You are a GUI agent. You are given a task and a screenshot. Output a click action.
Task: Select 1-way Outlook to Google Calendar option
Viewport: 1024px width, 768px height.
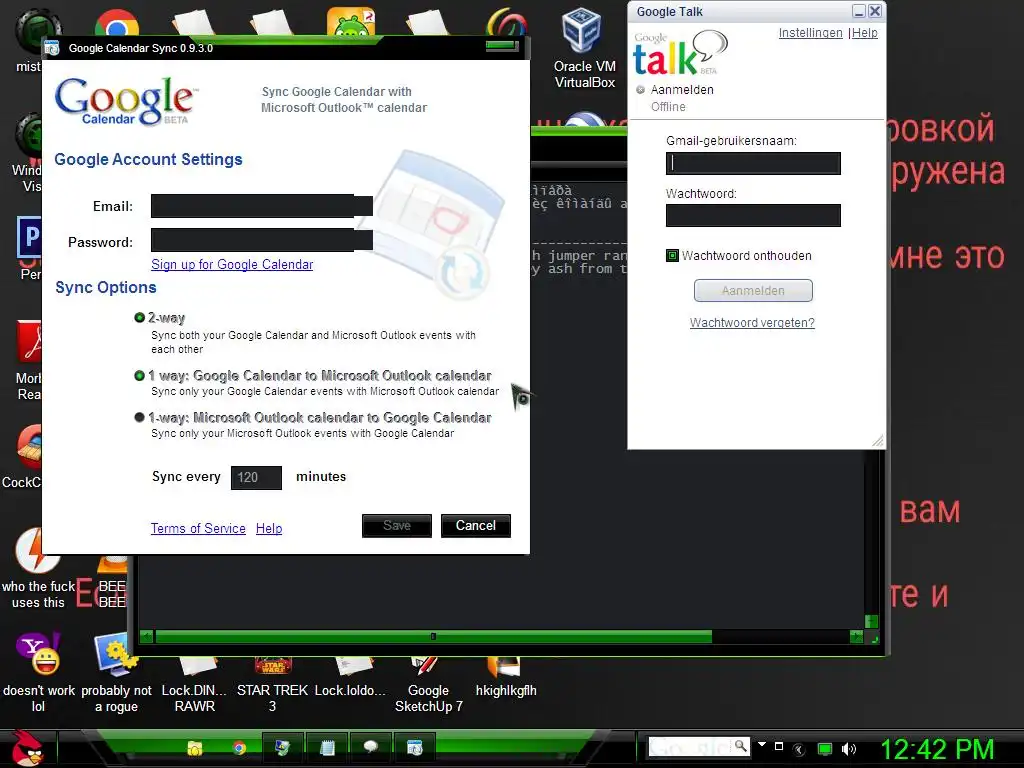139,417
